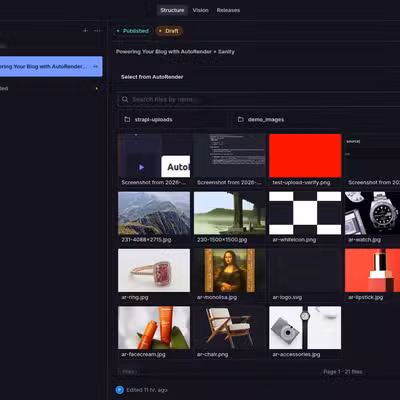Select the 230-1500x1500.jpg landscape image
This screenshot has width=400, height=400.
[x=230, y=213]
